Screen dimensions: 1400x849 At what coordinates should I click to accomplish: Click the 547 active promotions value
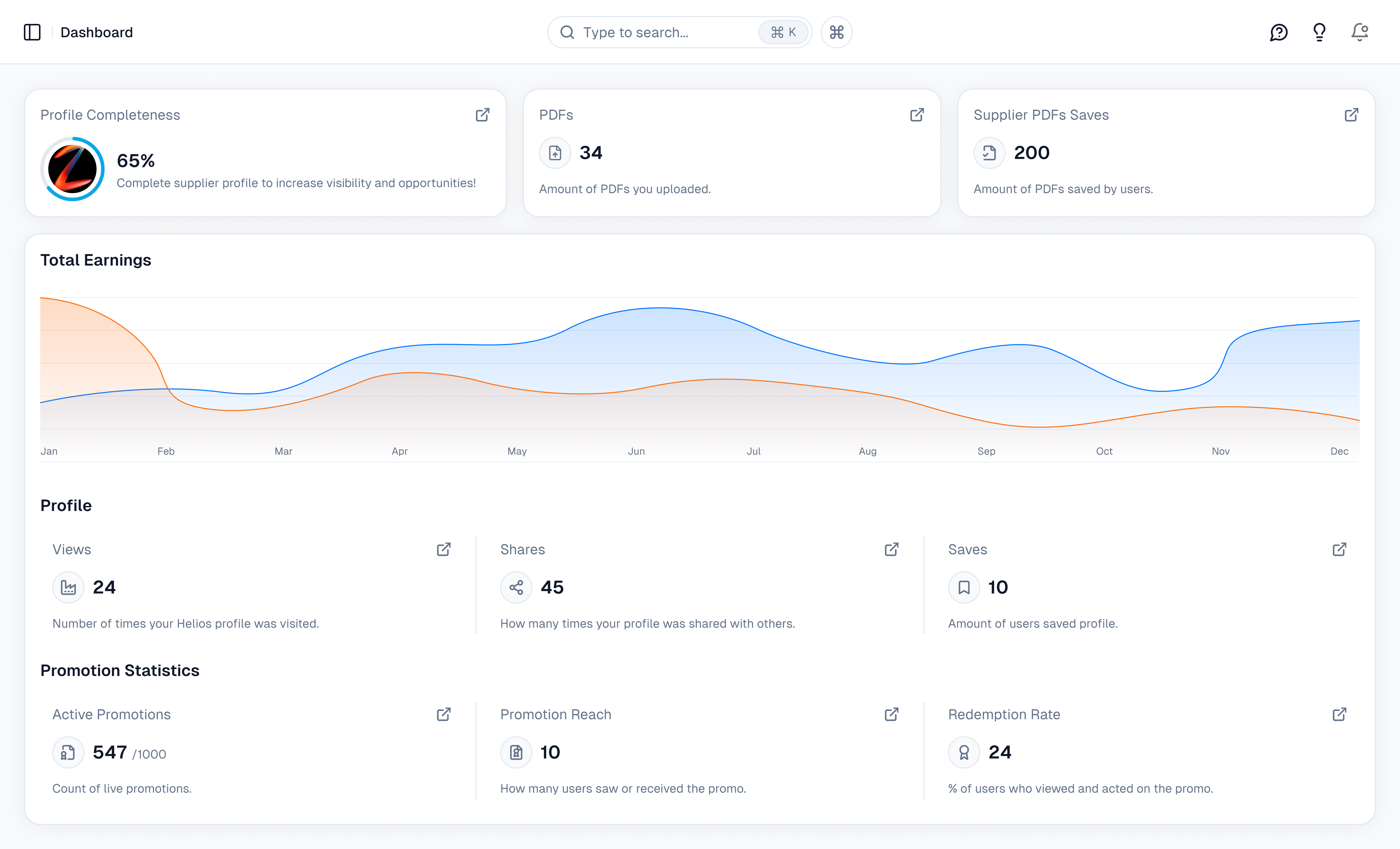click(110, 752)
